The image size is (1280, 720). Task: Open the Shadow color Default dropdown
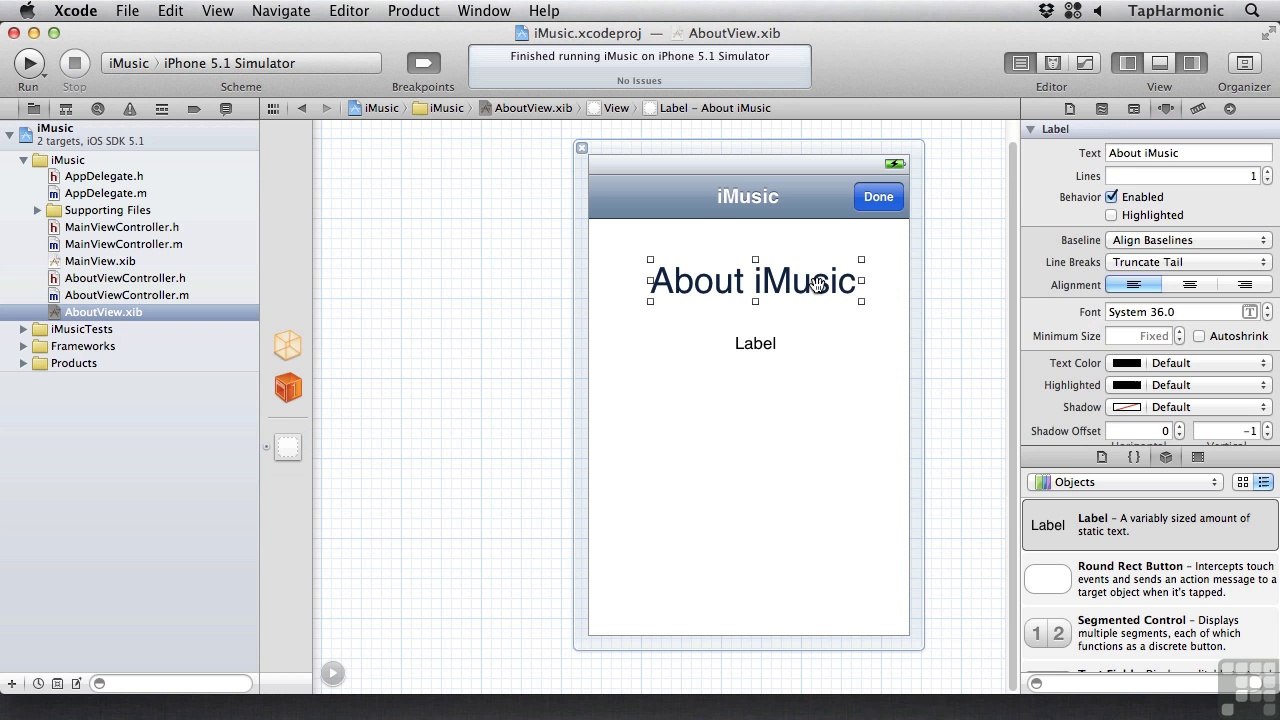(x=1209, y=407)
